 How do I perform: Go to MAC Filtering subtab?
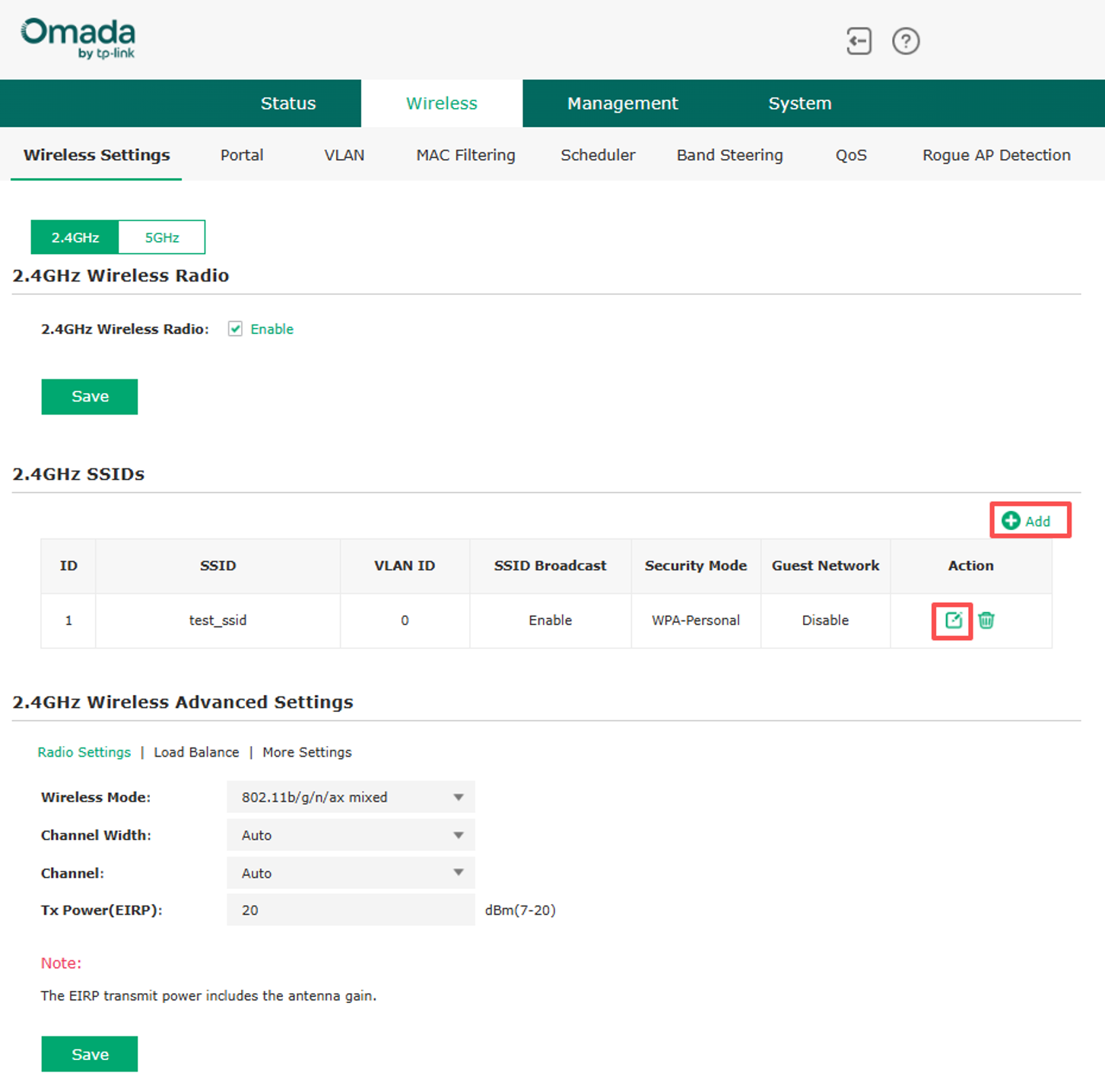(x=465, y=155)
